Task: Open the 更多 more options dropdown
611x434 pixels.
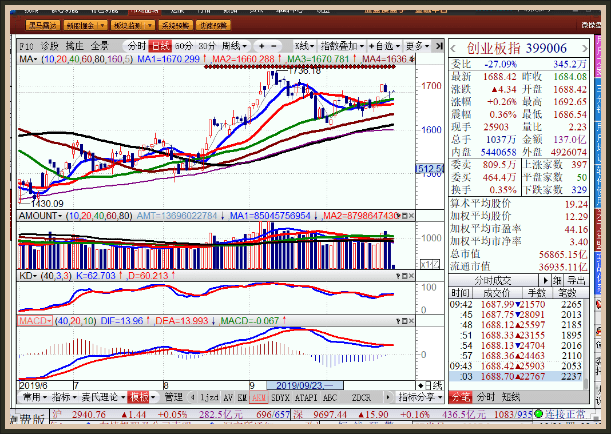Action: pyautogui.click(x=417, y=46)
